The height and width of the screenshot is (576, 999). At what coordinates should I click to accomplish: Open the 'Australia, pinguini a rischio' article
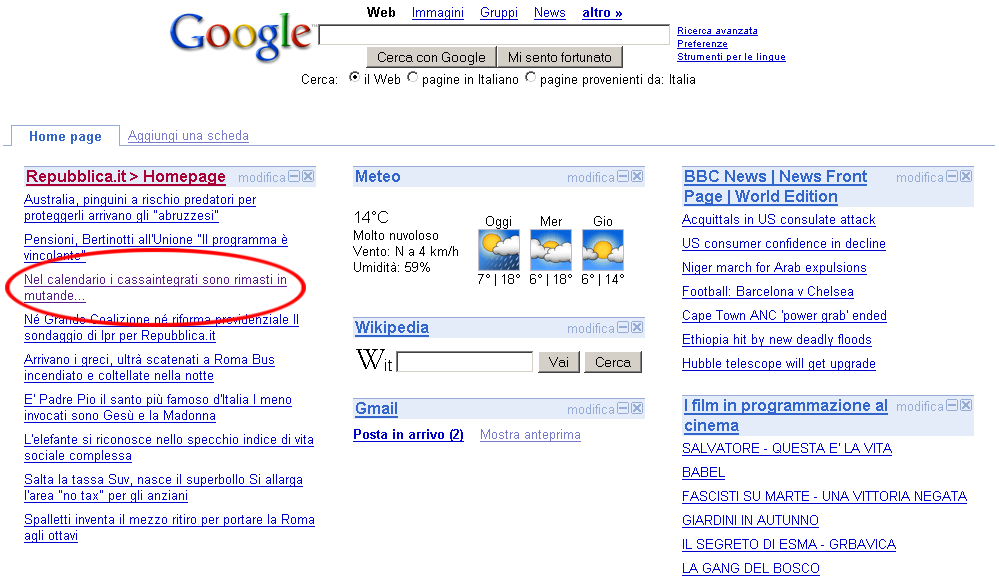point(140,208)
